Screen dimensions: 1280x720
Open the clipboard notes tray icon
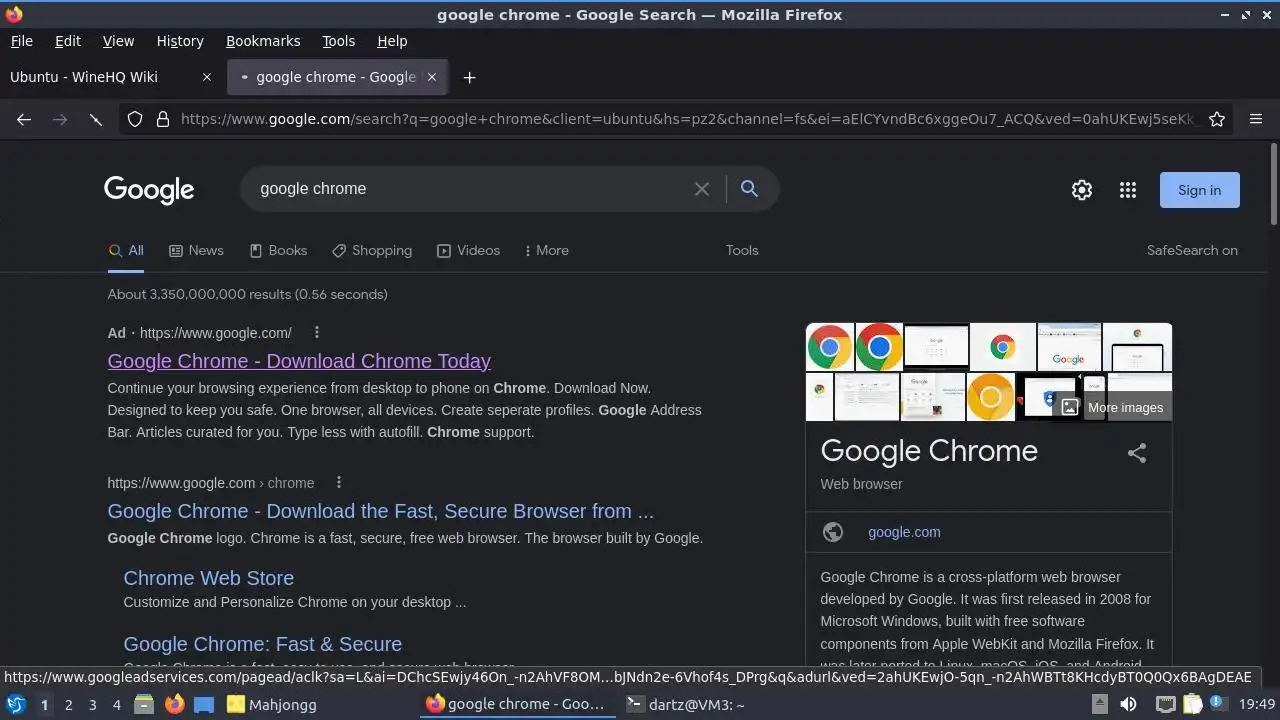tap(1192, 704)
